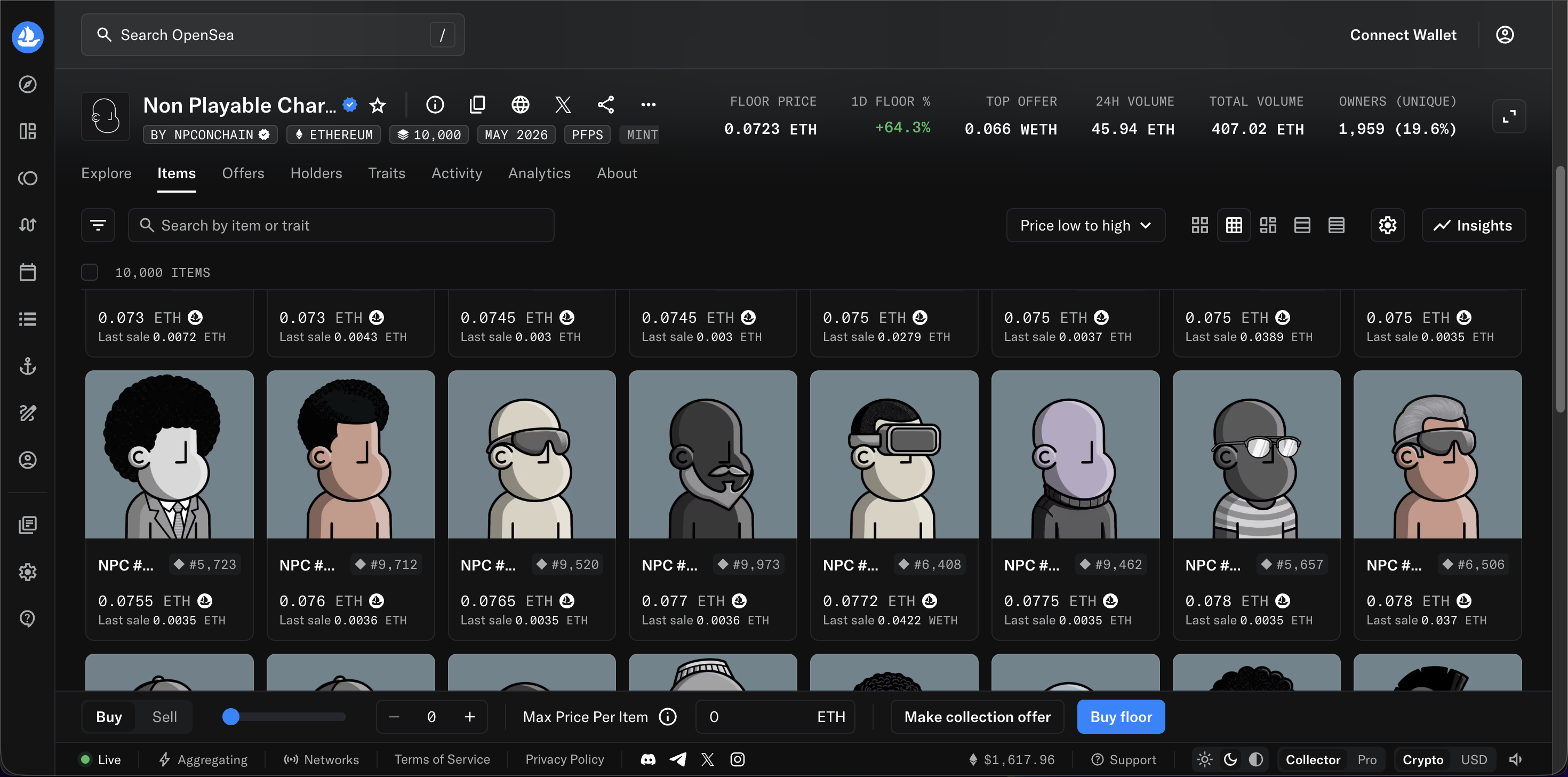The width and height of the screenshot is (1568, 777).
Task: Check the select-all 10,000 items checkbox
Action: [90, 272]
